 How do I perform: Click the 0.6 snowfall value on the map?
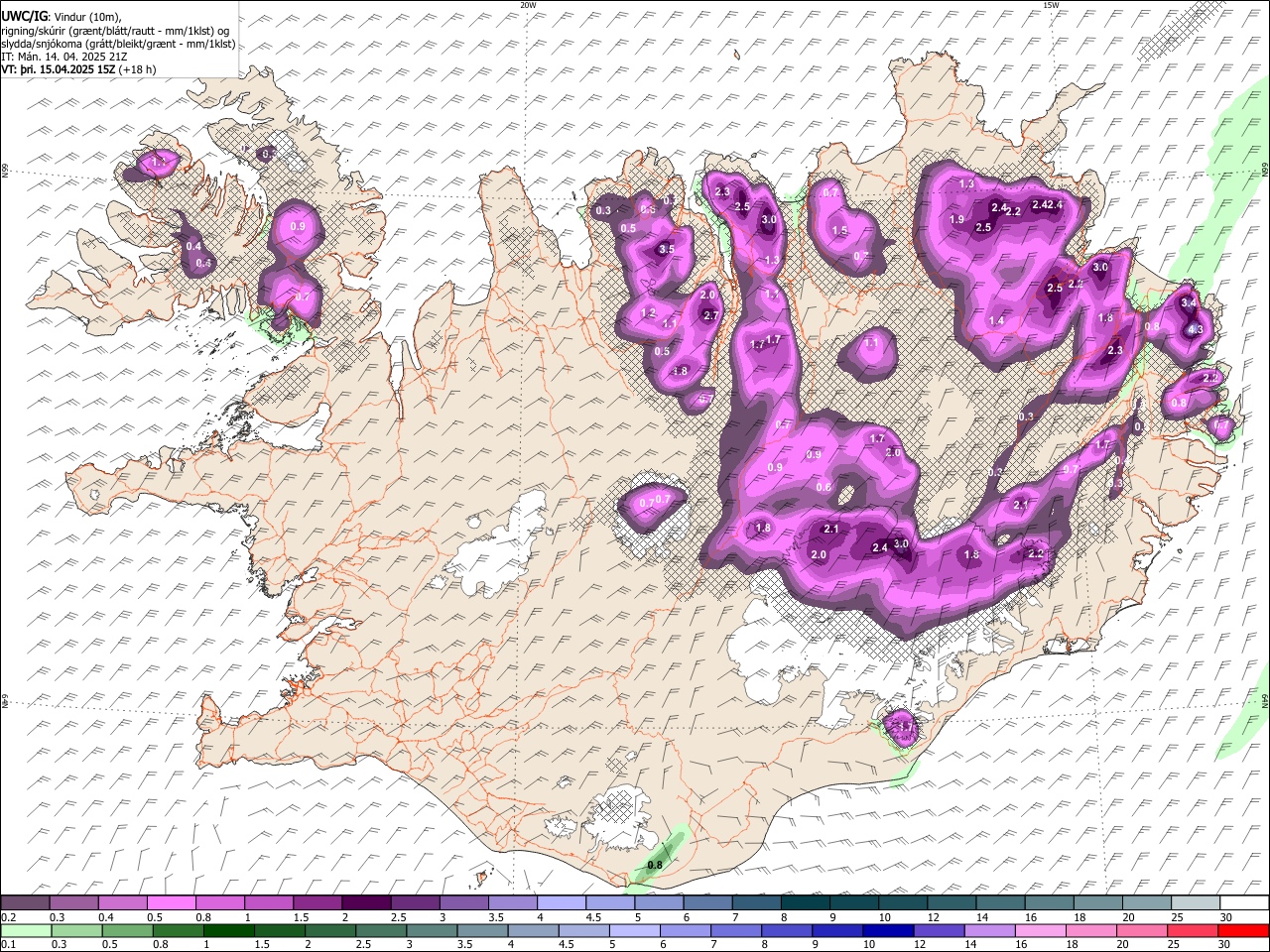click(x=824, y=487)
